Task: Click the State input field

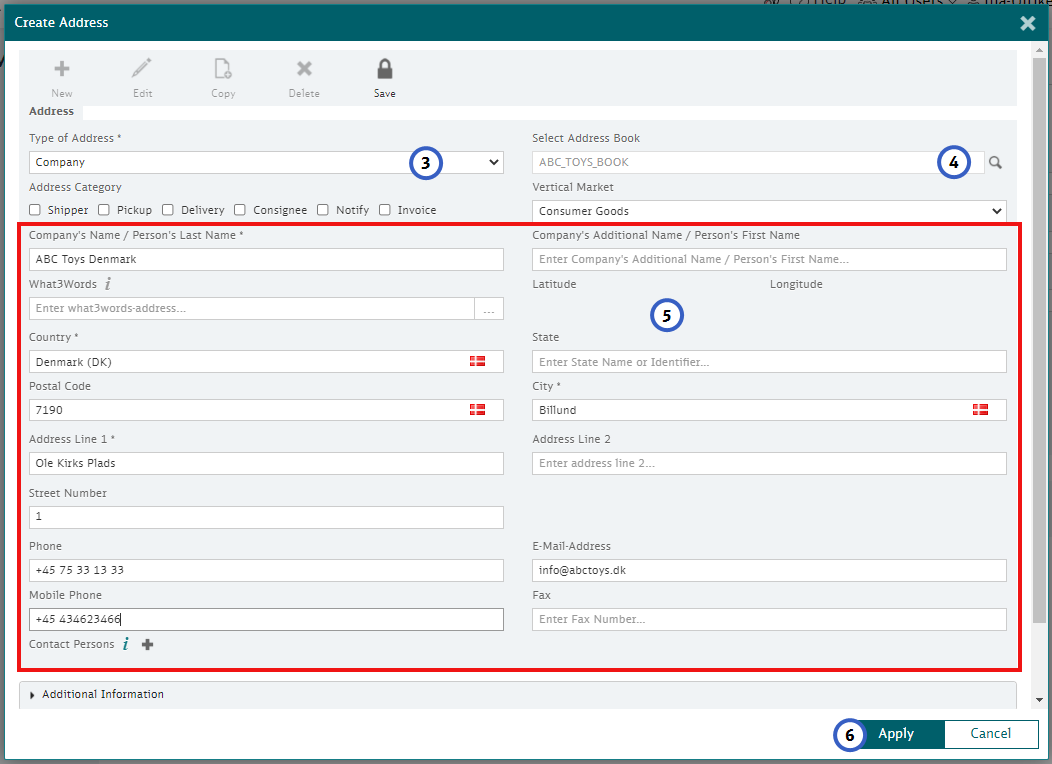Action: click(x=769, y=362)
